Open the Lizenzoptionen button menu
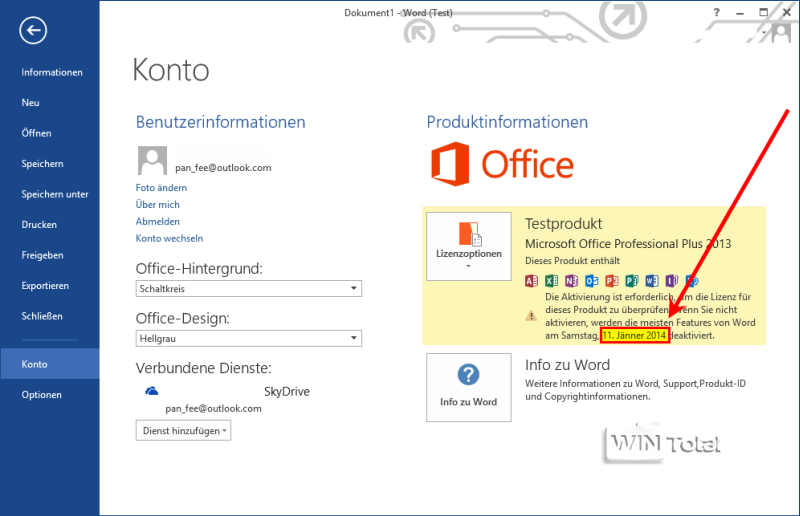The width and height of the screenshot is (800, 516). (x=469, y=247)
